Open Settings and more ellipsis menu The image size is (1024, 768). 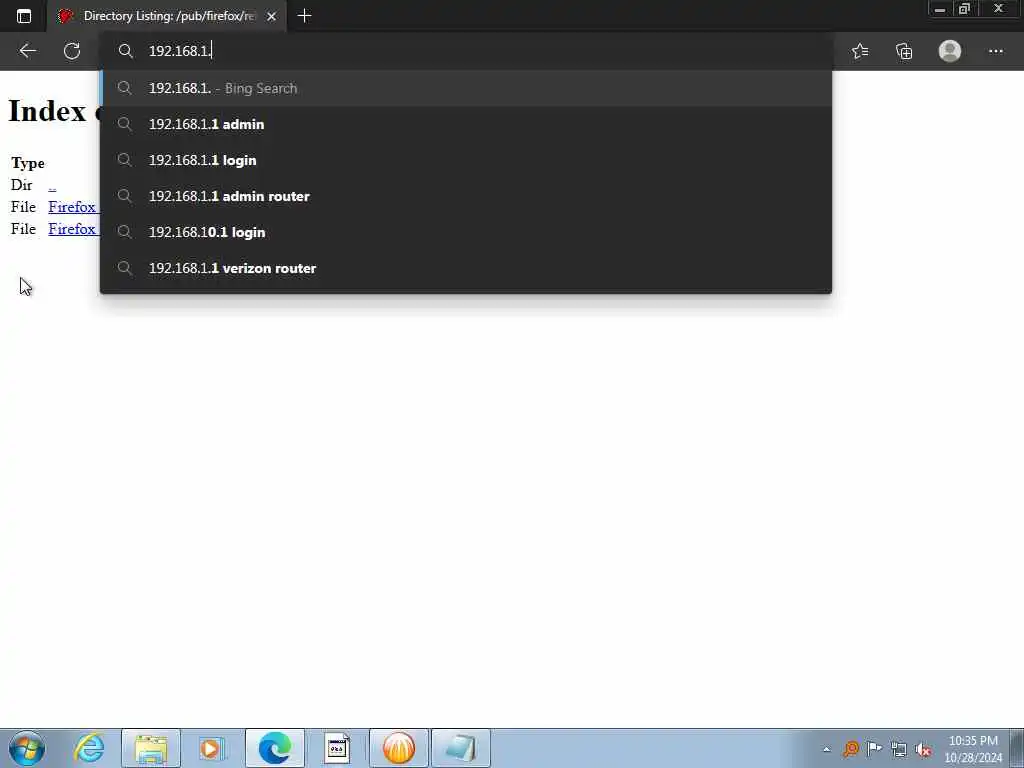click(x=995, y=51)
